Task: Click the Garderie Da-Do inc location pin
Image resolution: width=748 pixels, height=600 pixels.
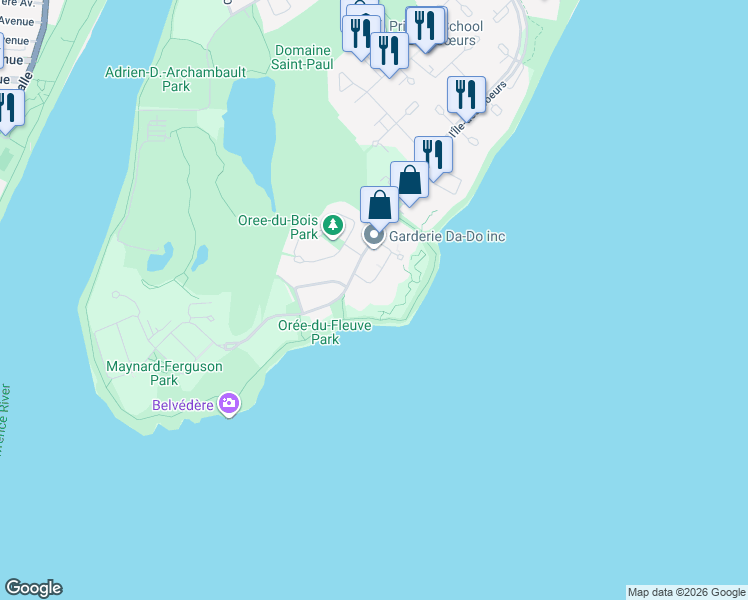Action: point(374,237)
